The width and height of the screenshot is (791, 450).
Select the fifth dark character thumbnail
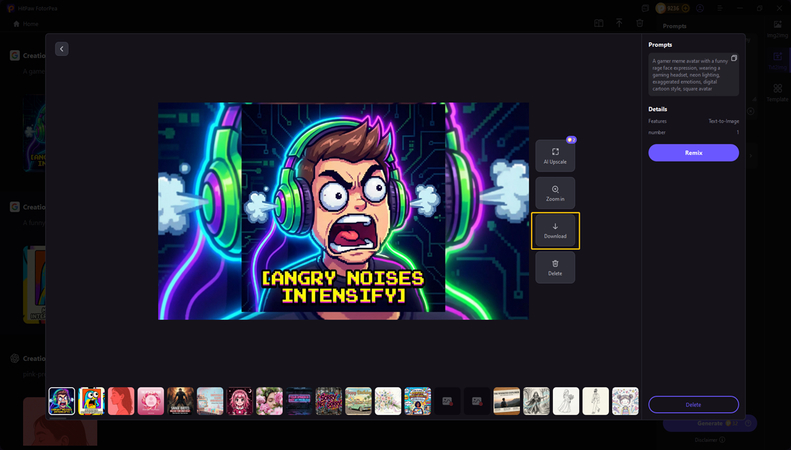180,401
